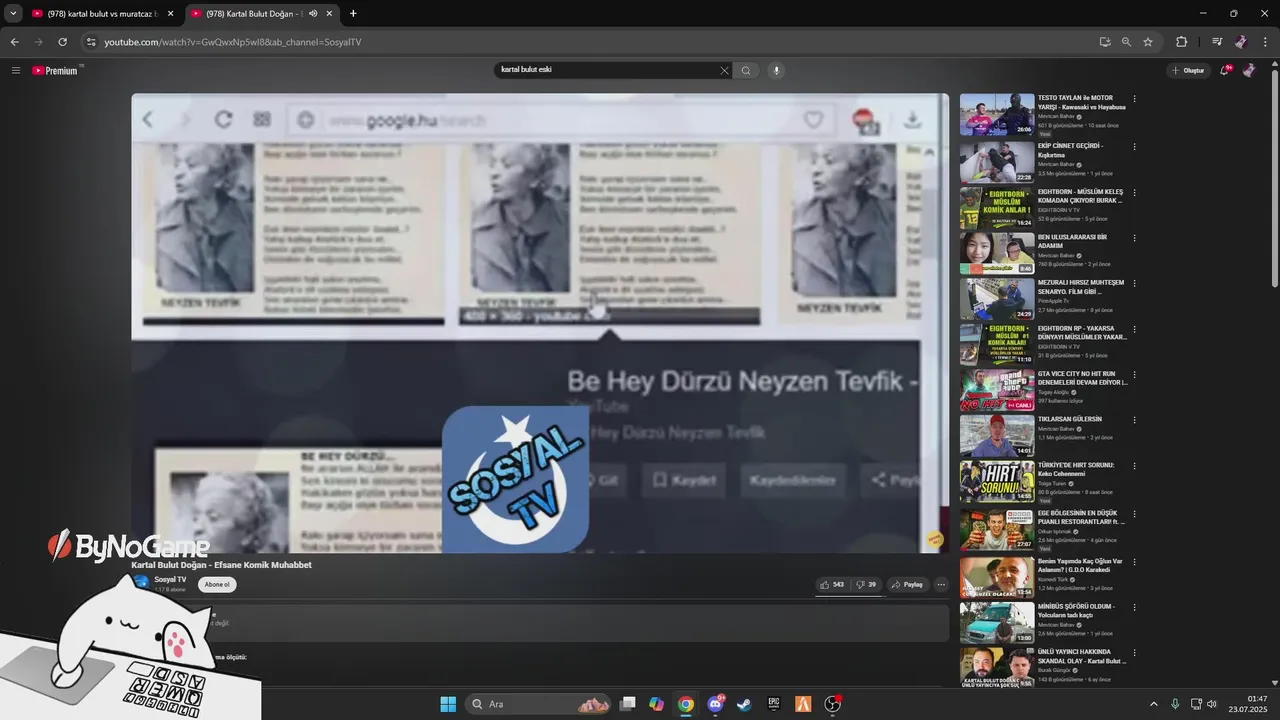
Task: Open options for MİNİBÜS ŞOFÖRÜ OLDUM video
Action: 1134,607
